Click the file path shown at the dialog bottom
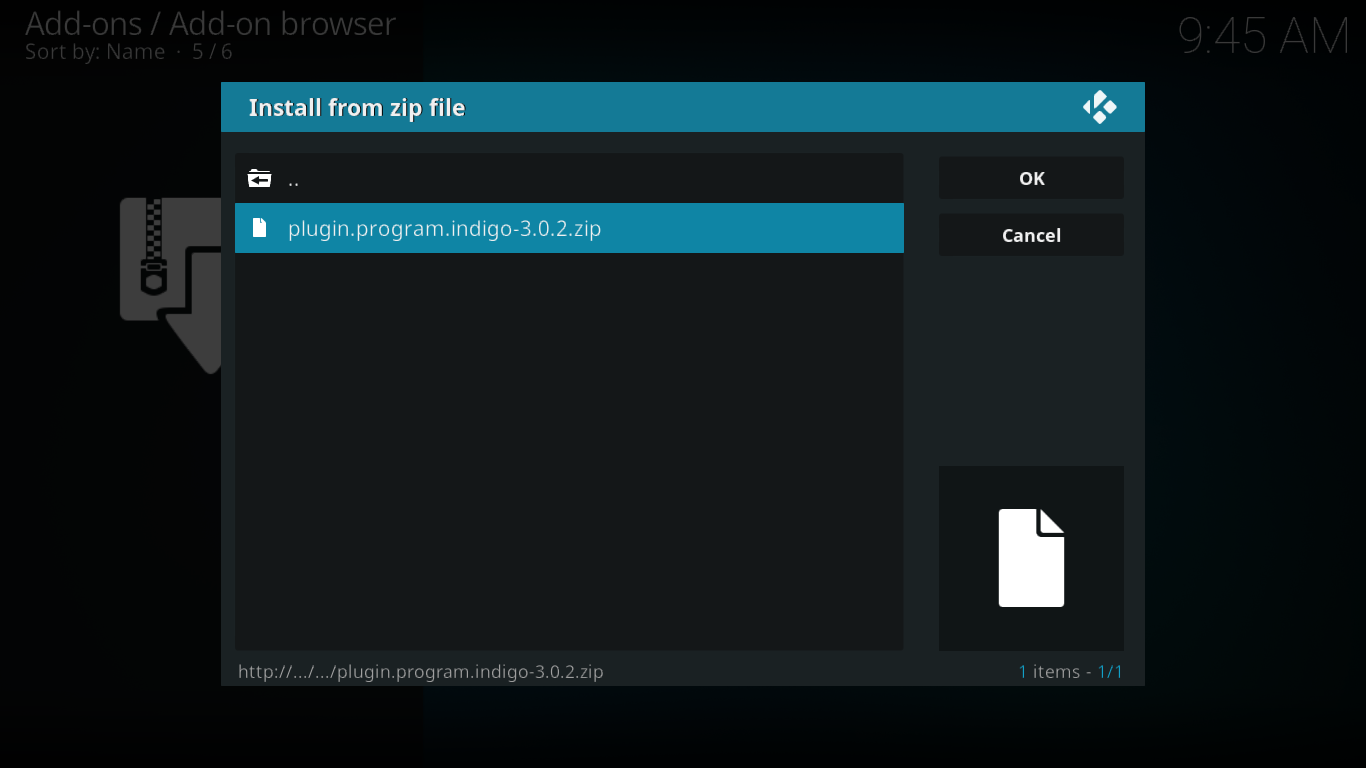Viewport: 1366px width, 768px height. (420, 671)
